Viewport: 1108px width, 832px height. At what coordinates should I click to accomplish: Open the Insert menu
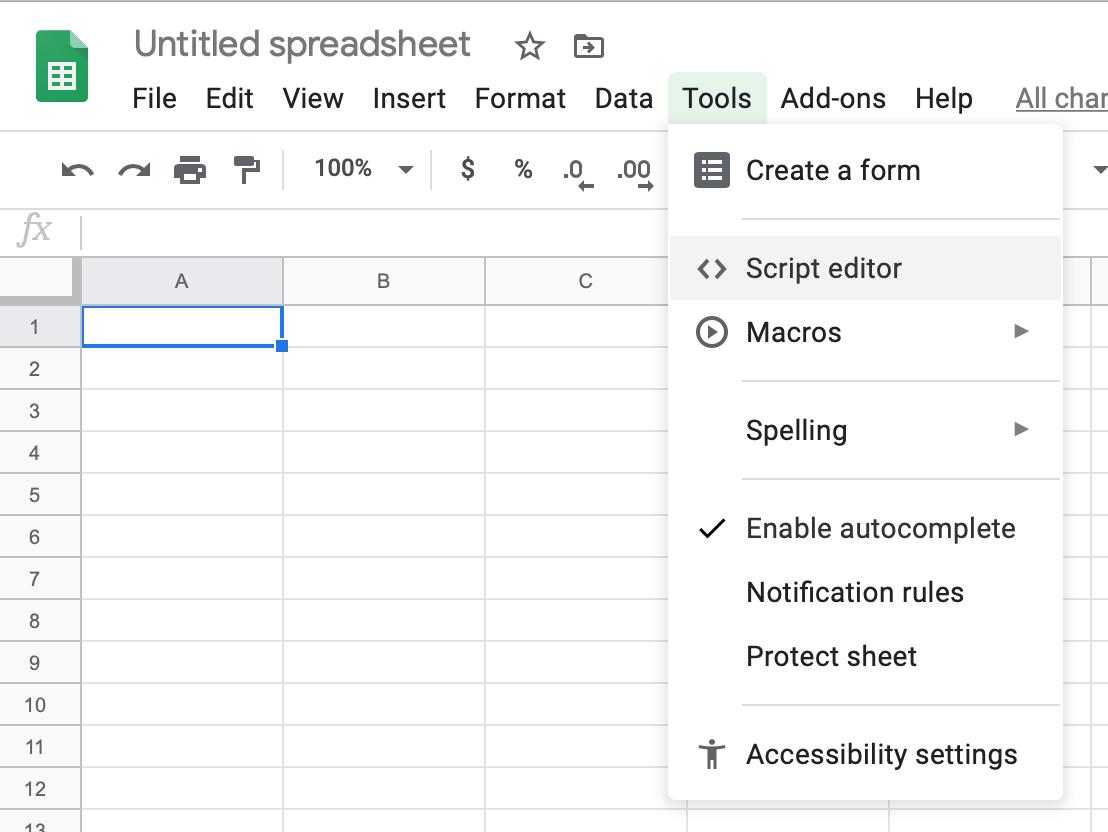pyautogui.click(x=409, y=98)
